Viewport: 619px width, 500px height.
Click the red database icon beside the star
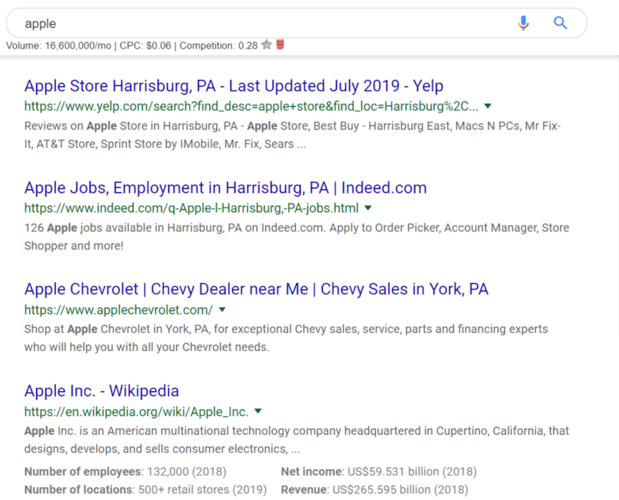[280, 44]
